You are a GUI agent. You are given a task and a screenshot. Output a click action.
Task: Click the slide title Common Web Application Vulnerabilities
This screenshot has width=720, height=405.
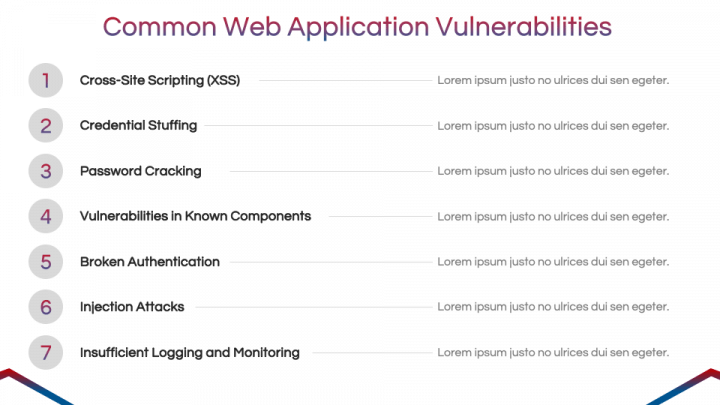pyautogui.click(x=357, y=27)
